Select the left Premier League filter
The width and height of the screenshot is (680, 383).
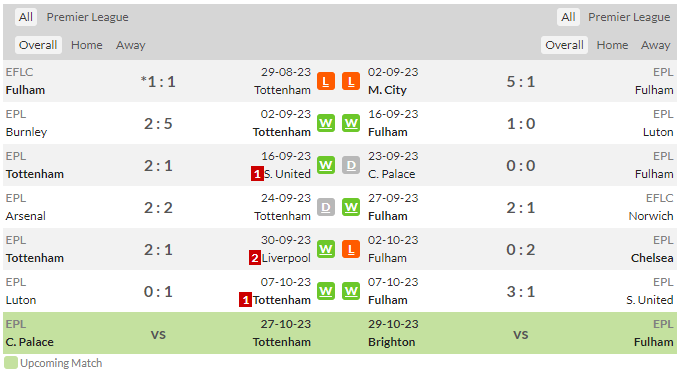(x=88, y=17)
